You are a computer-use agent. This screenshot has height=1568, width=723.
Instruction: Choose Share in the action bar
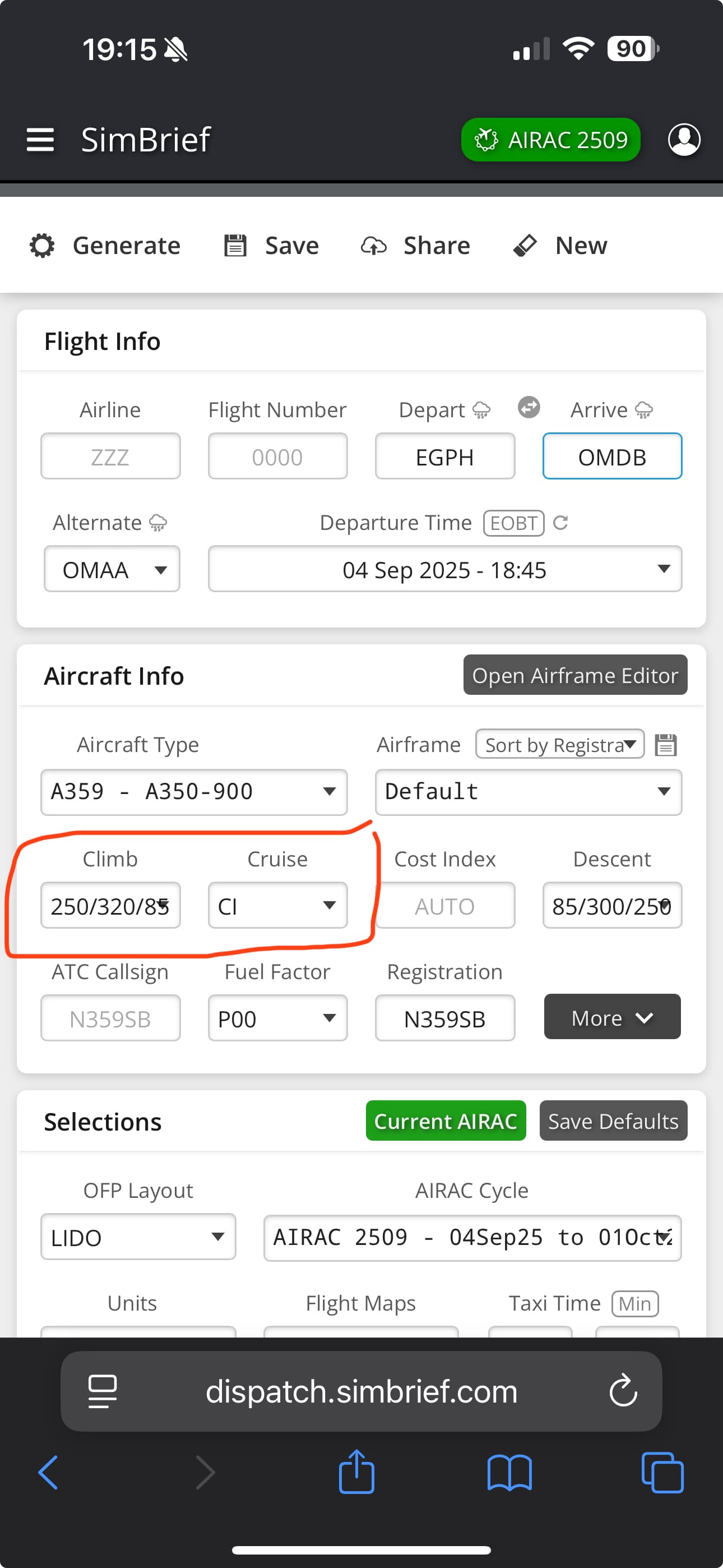coord(416,245)
